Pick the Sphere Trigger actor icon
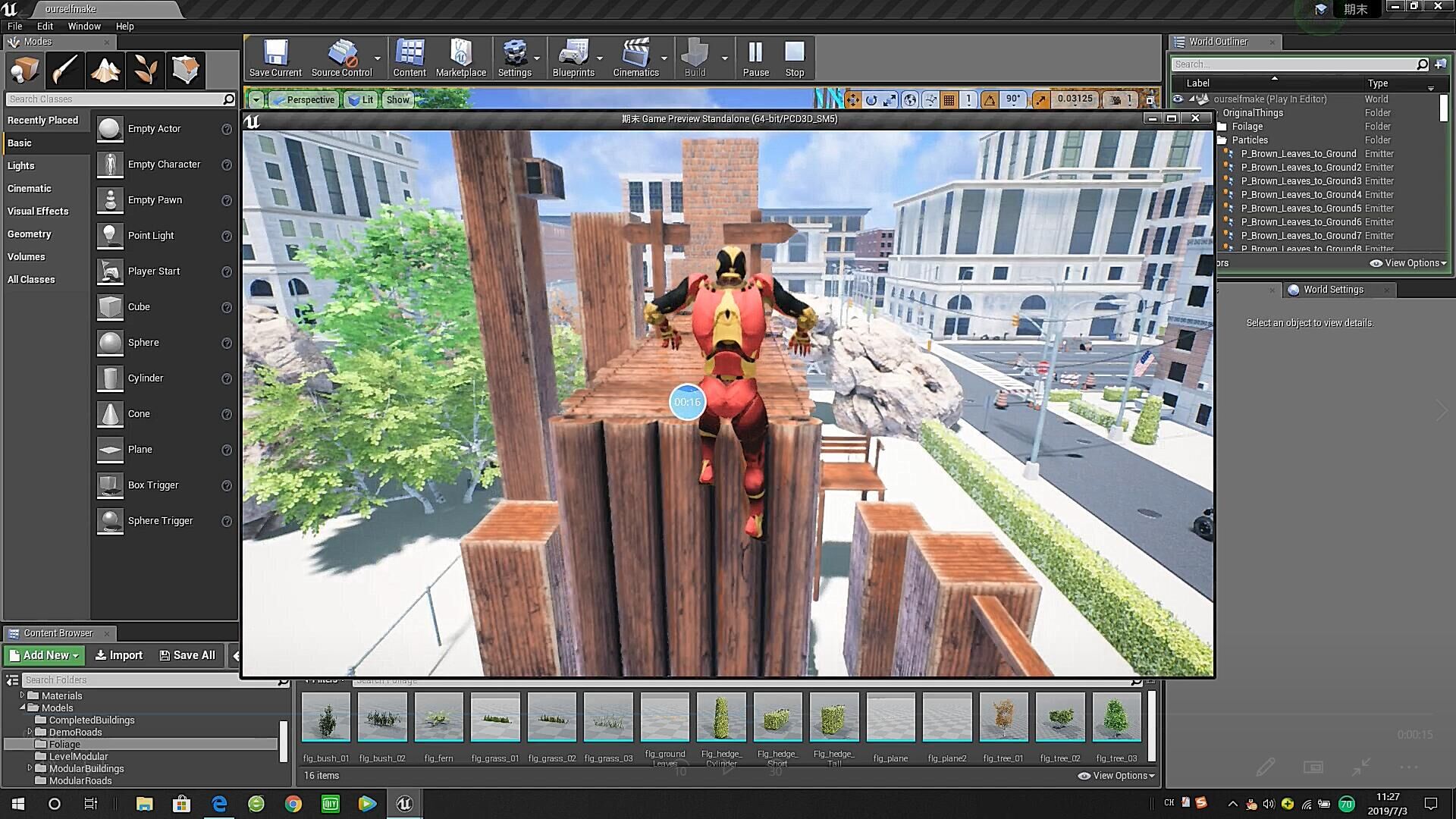This screenshot has width=1456, height=819. [x=110, y=521]
